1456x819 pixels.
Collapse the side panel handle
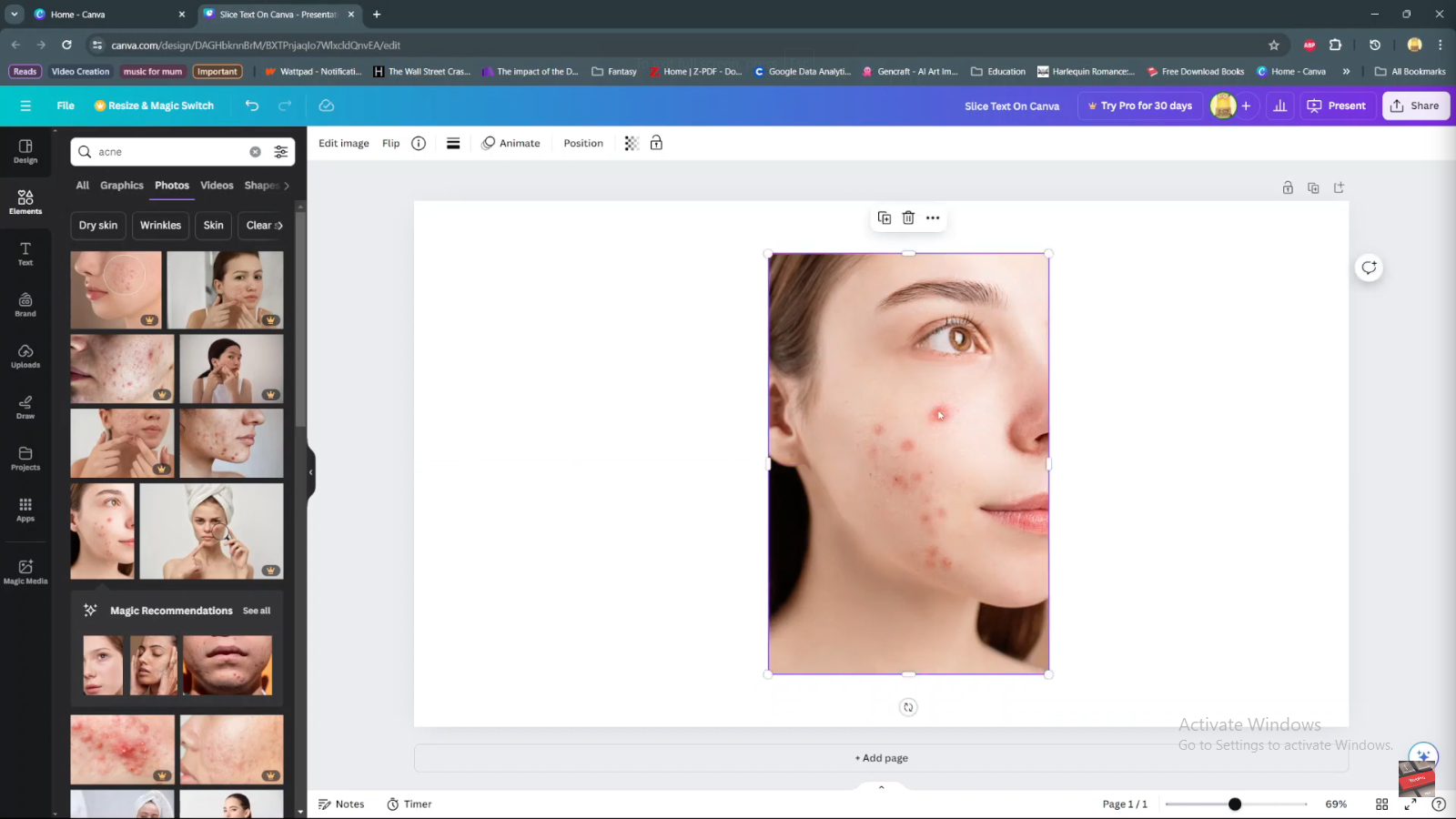click(310, 471)
